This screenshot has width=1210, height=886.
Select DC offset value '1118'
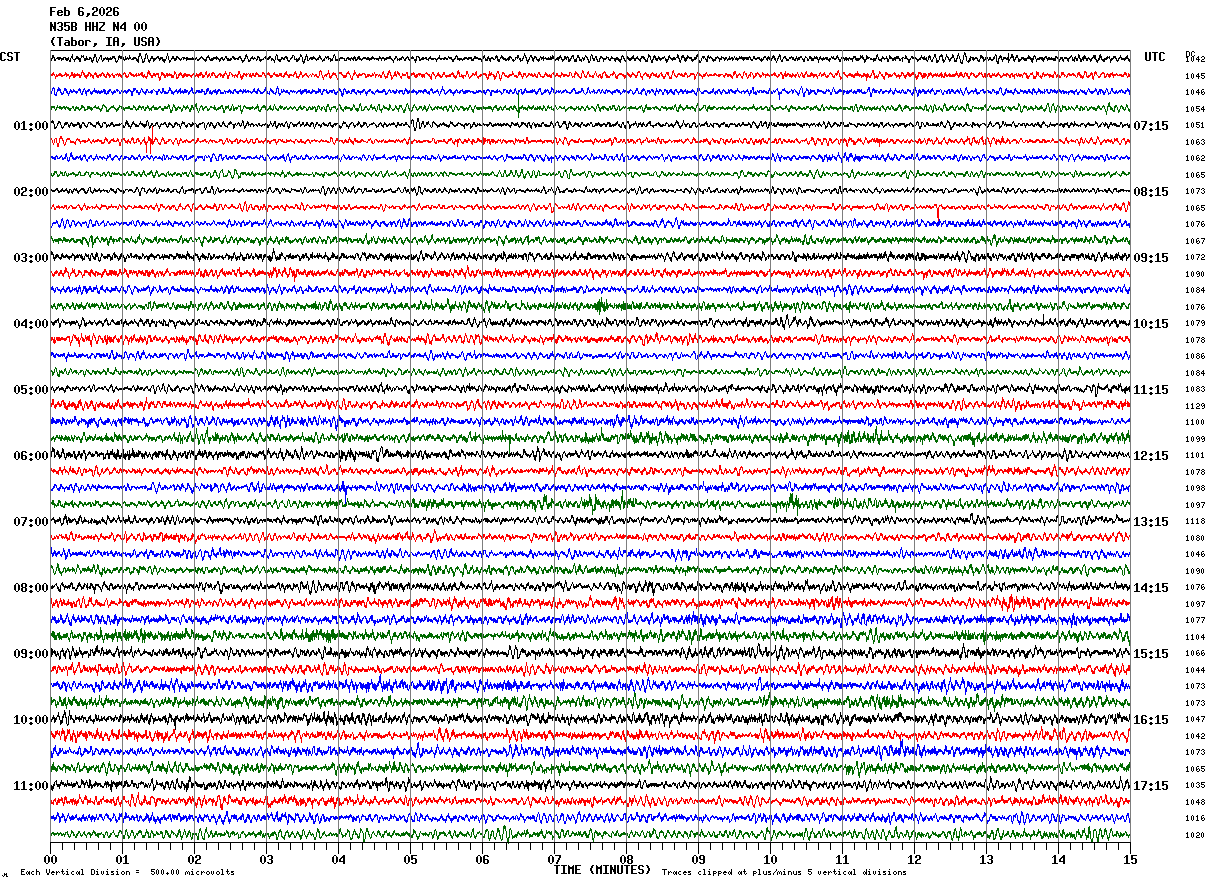(1195, 522)
